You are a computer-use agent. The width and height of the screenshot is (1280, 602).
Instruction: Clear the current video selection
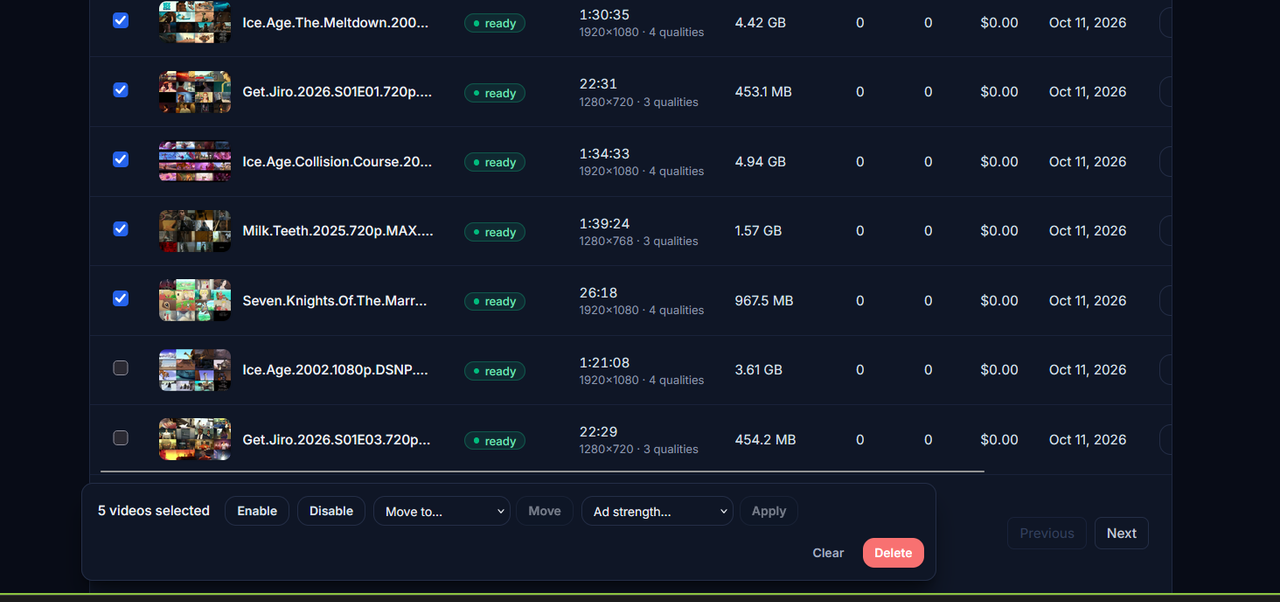pyautogui.click(x=828, y=553)
